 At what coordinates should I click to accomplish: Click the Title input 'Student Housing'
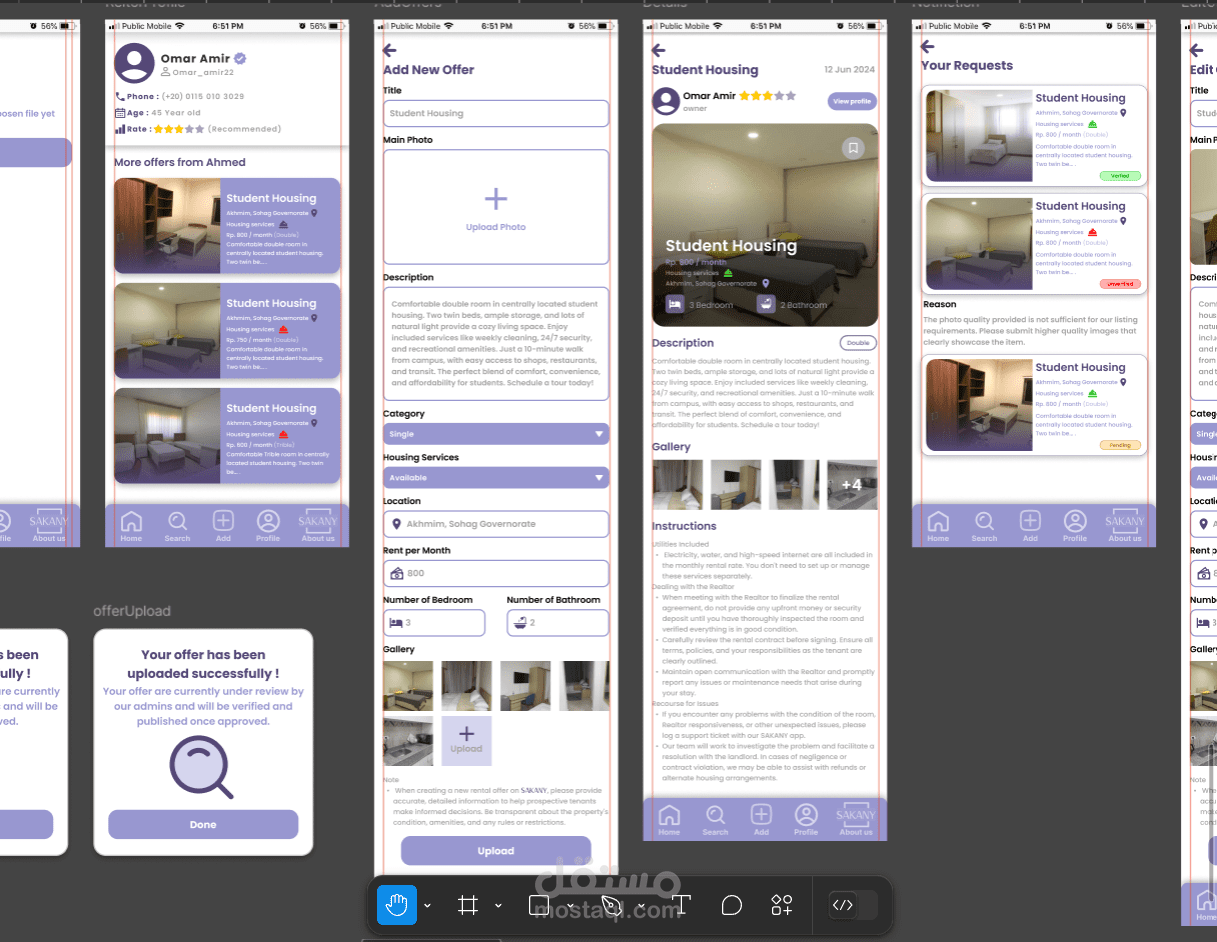click(x=496, y=113)
